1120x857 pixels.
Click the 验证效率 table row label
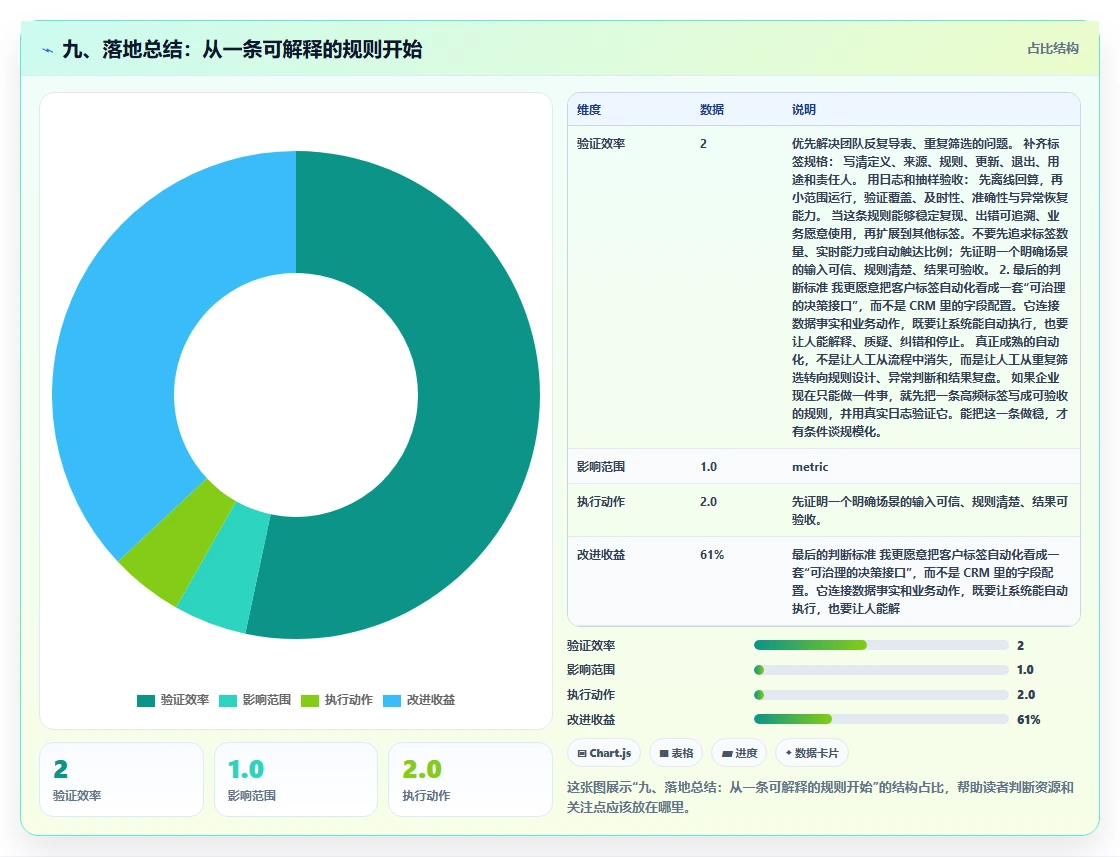click(601, 144)
